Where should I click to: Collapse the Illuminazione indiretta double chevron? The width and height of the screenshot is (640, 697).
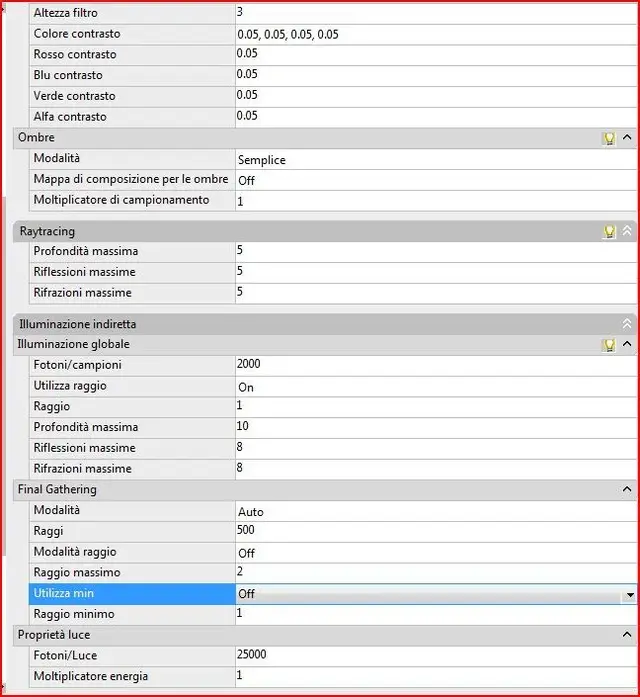tap(627, 324)
